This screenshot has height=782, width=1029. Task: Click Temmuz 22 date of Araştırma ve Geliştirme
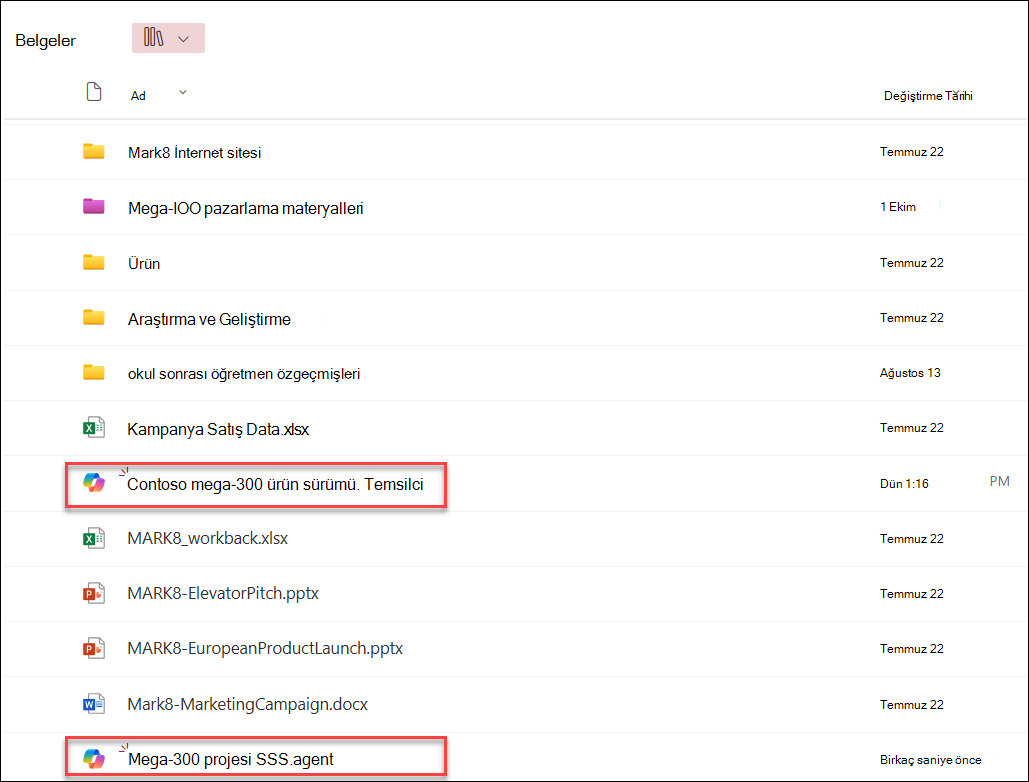pyautogui.click(x=912, y=318)
